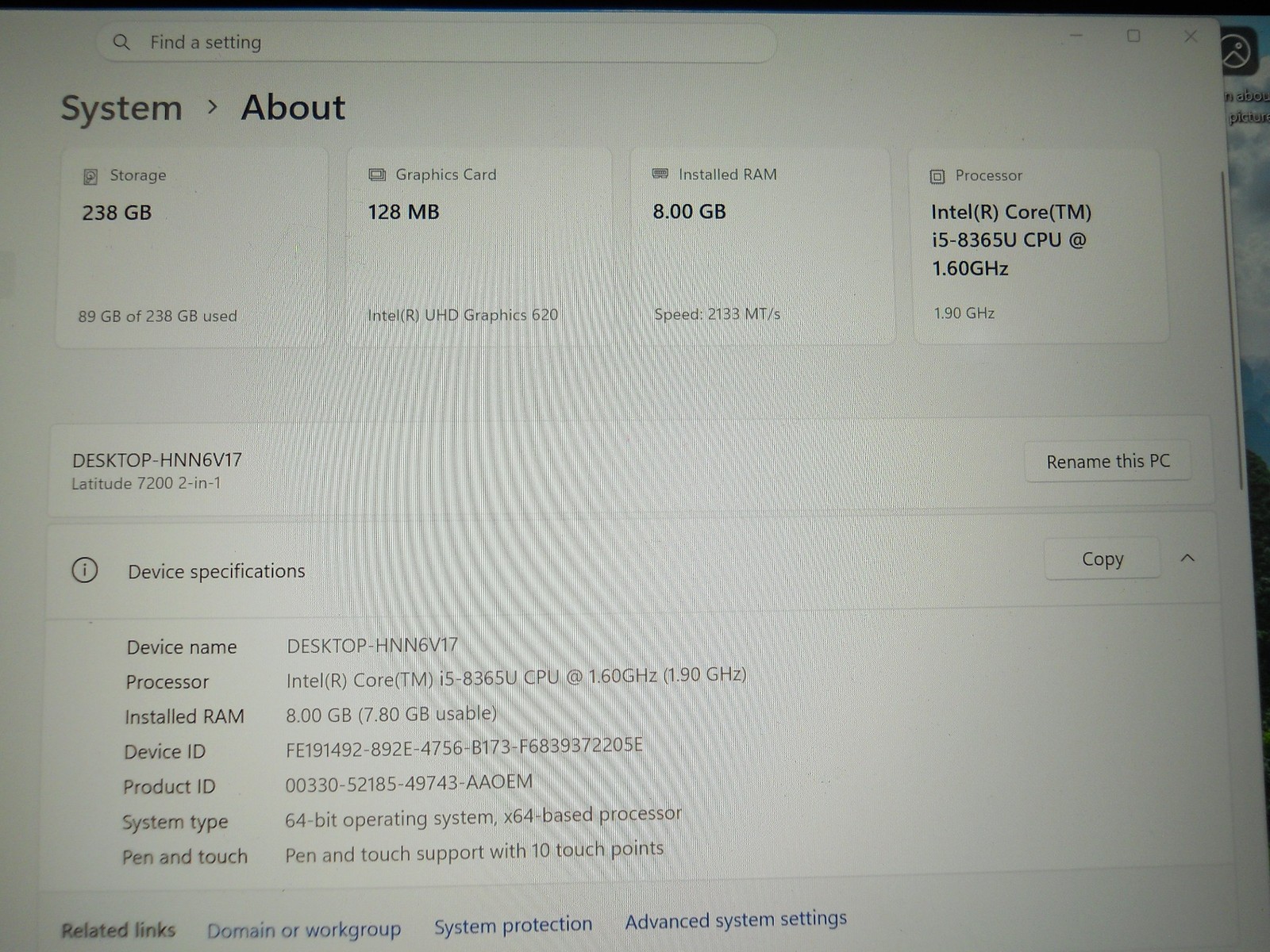Open Advanced system settings link
The image size is (1270, 952).
click(736, 920)
